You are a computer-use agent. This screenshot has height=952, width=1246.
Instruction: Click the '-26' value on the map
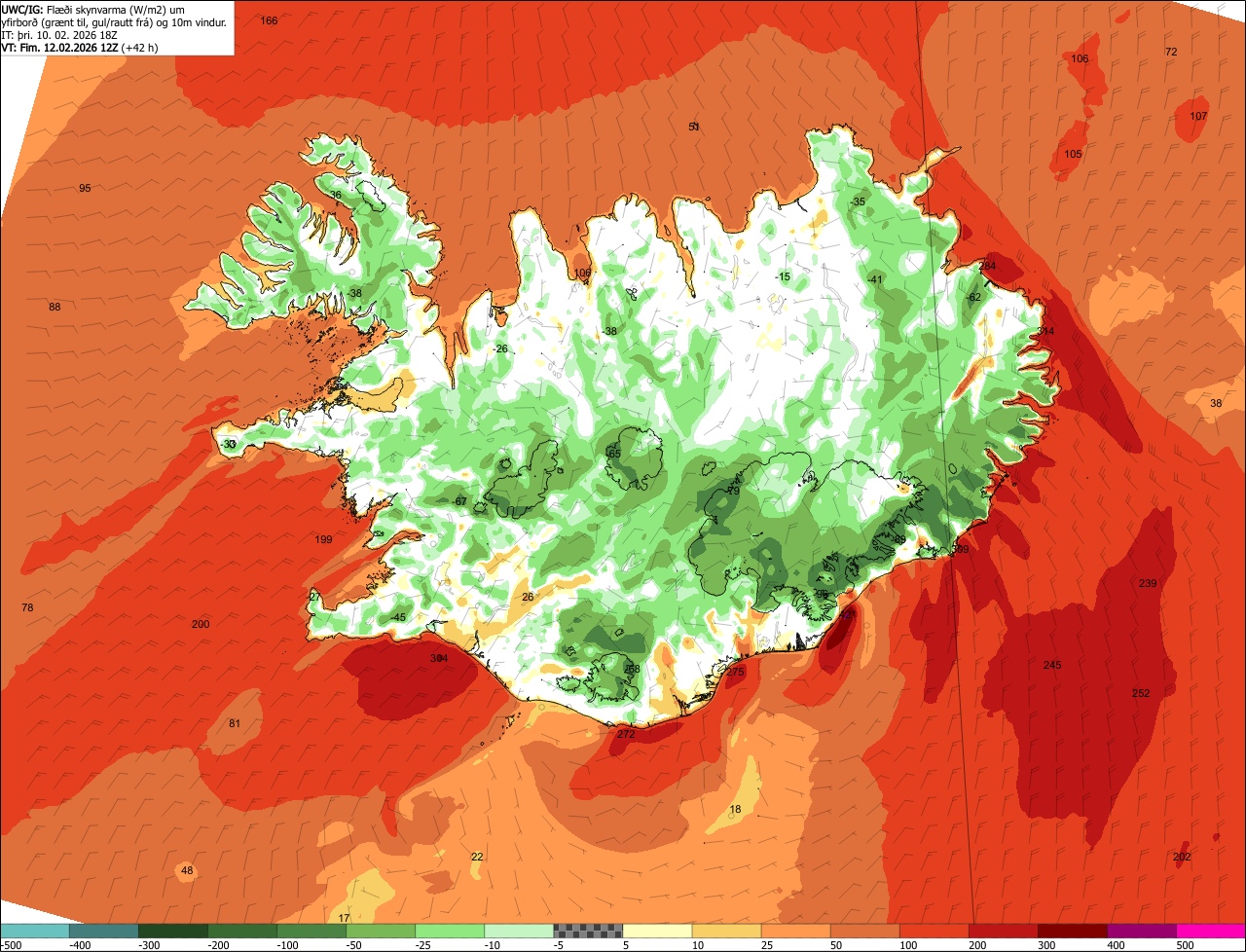click(500, 348)
